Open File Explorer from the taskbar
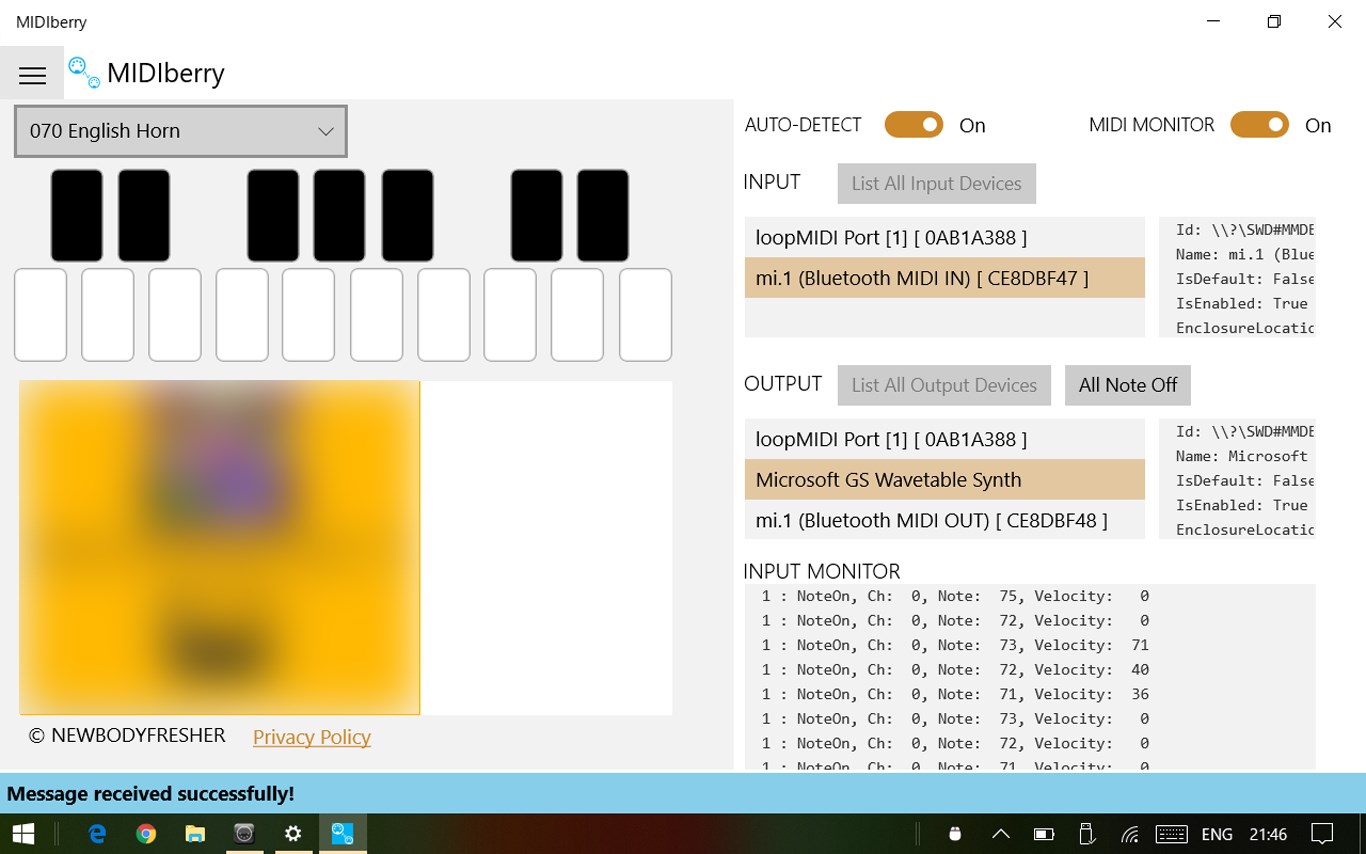 tap(195, 833)
